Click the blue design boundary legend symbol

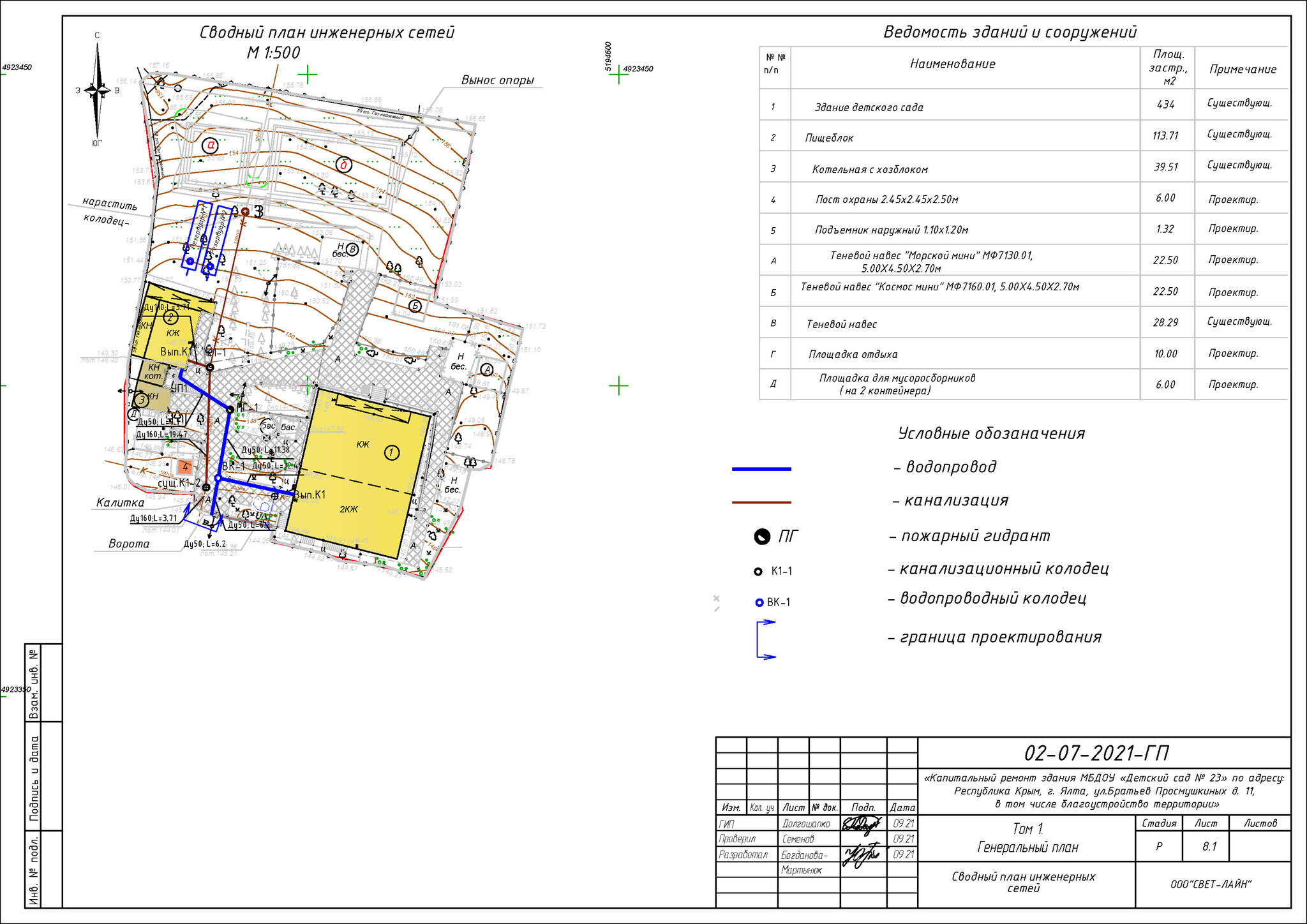(x=766, y=639)
